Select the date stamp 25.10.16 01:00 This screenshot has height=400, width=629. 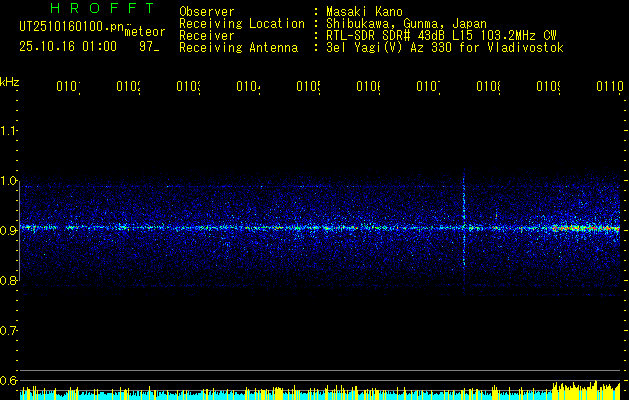[68, 47]
